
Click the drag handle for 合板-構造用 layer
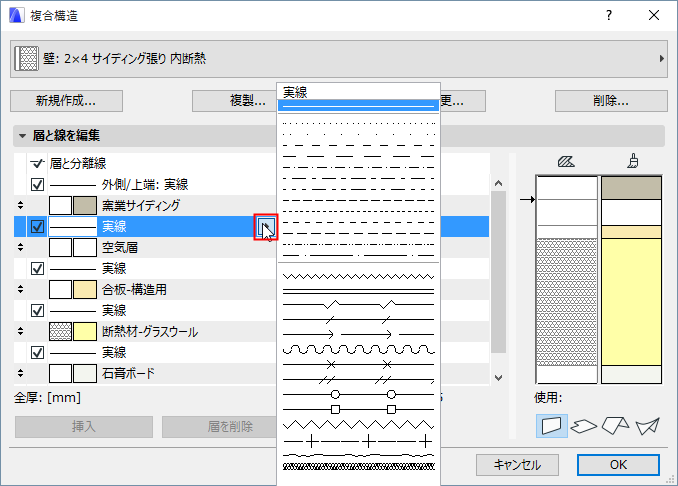point(20,289)
